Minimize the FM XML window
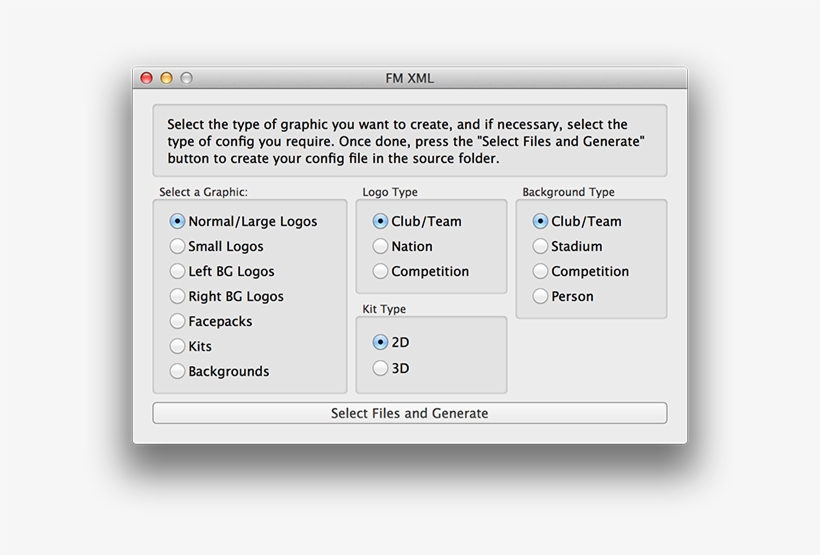 tap(166, 78)
